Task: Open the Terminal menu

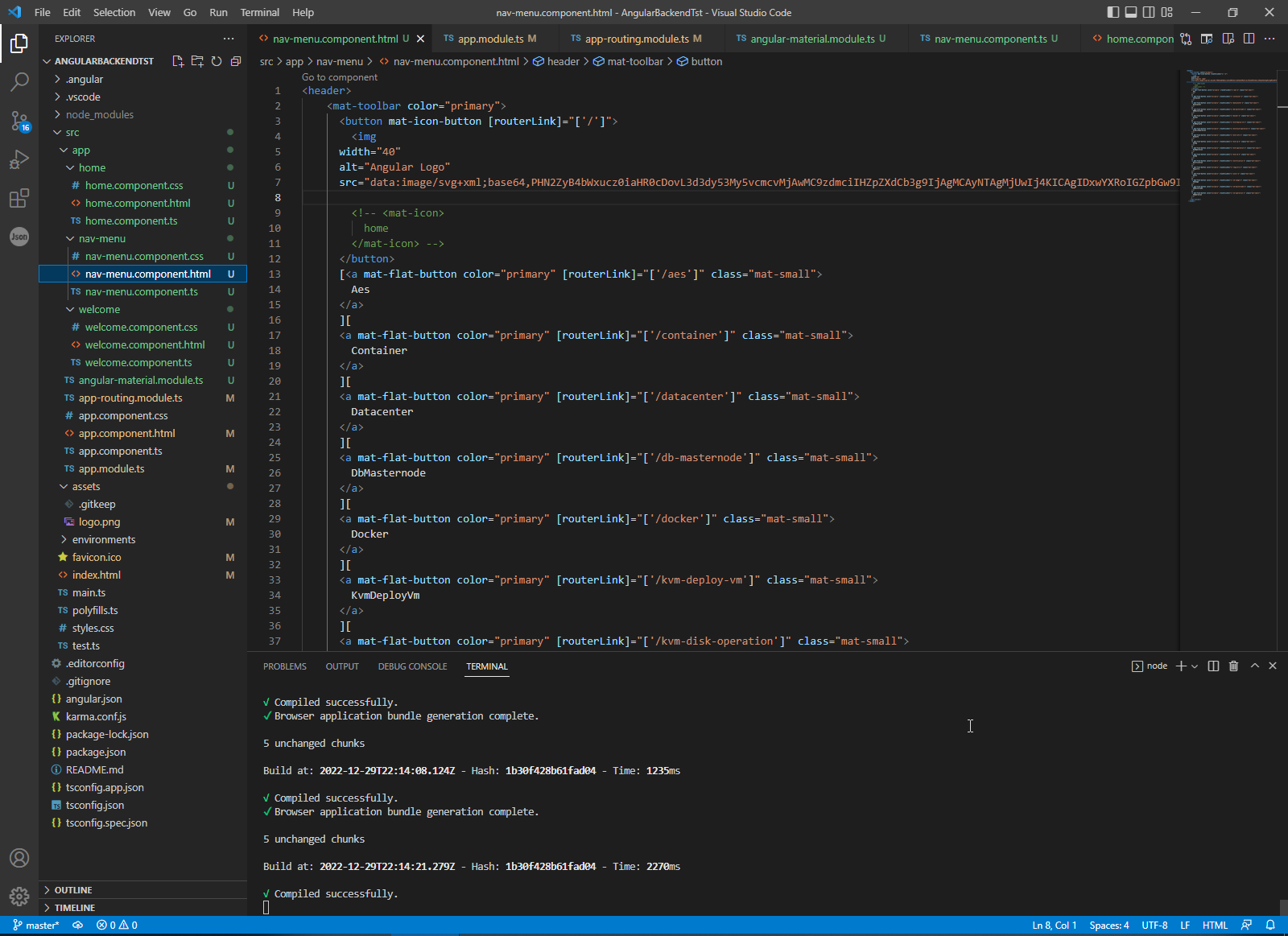Action: click(259, 12)
